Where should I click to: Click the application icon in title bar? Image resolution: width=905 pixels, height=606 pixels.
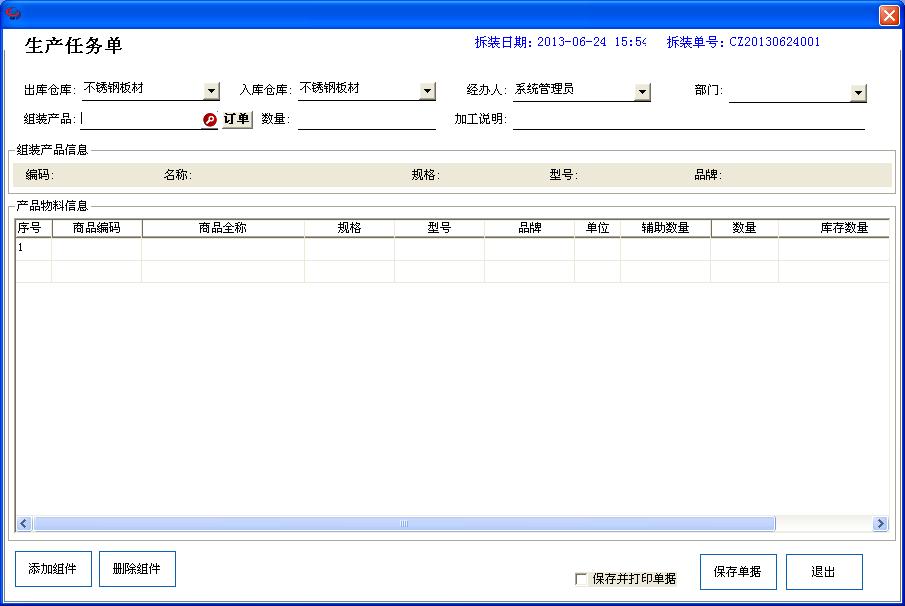(13, 13)
